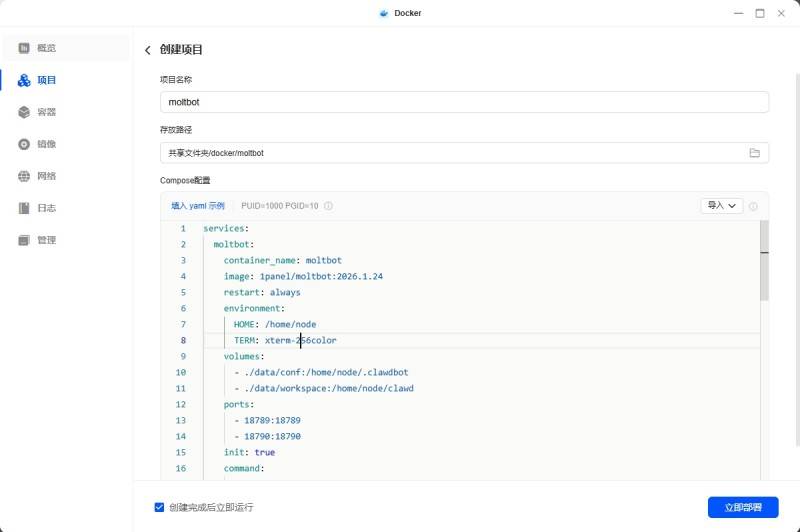
Task: Click code line 'command:'
Action: [244, 469]
